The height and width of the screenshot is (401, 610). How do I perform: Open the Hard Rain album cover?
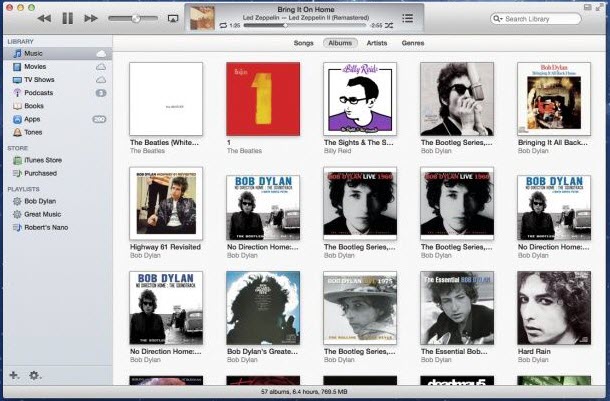pyautogui.click(x=554, y=308)
